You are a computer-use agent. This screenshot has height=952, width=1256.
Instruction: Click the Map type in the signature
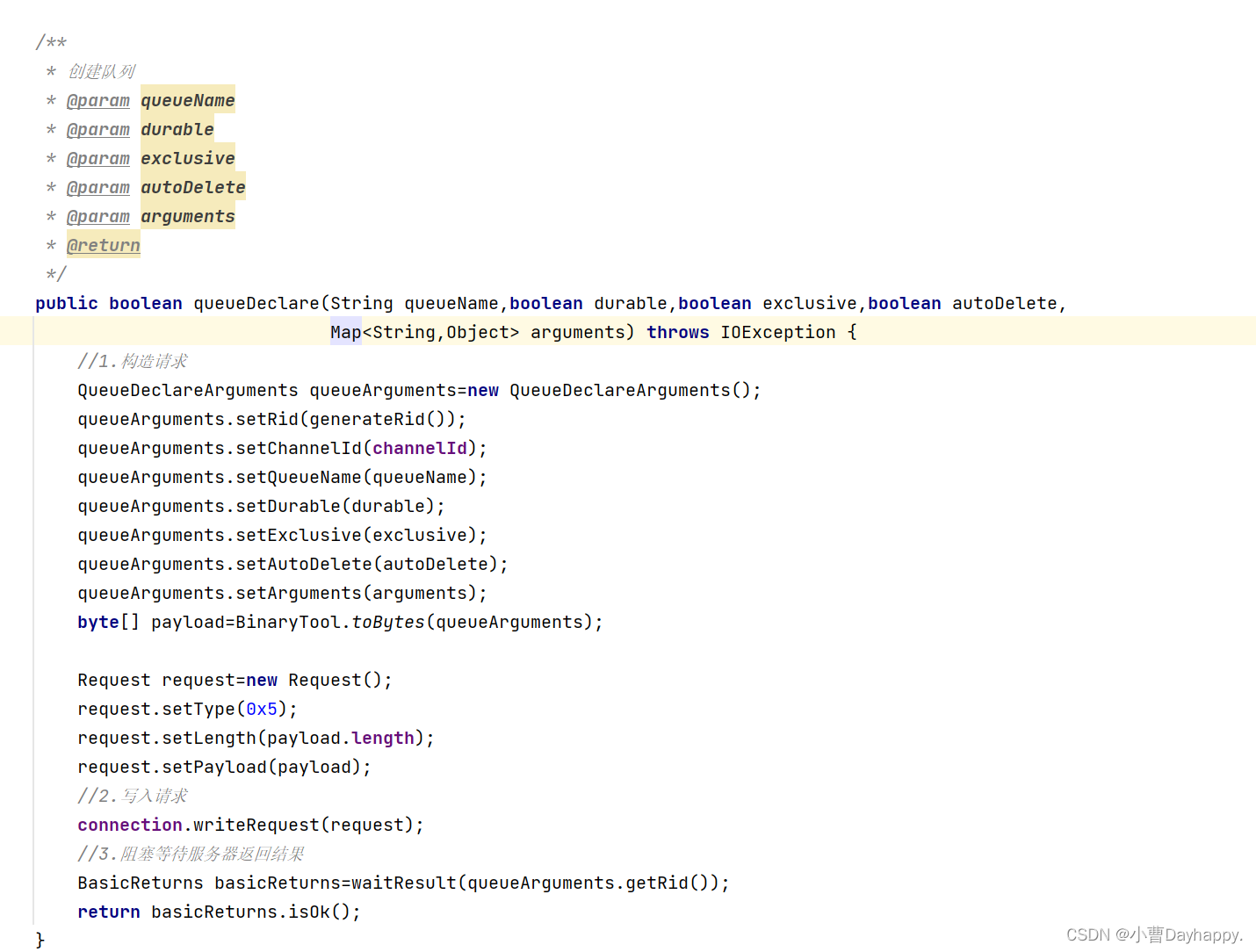[346, 332]
